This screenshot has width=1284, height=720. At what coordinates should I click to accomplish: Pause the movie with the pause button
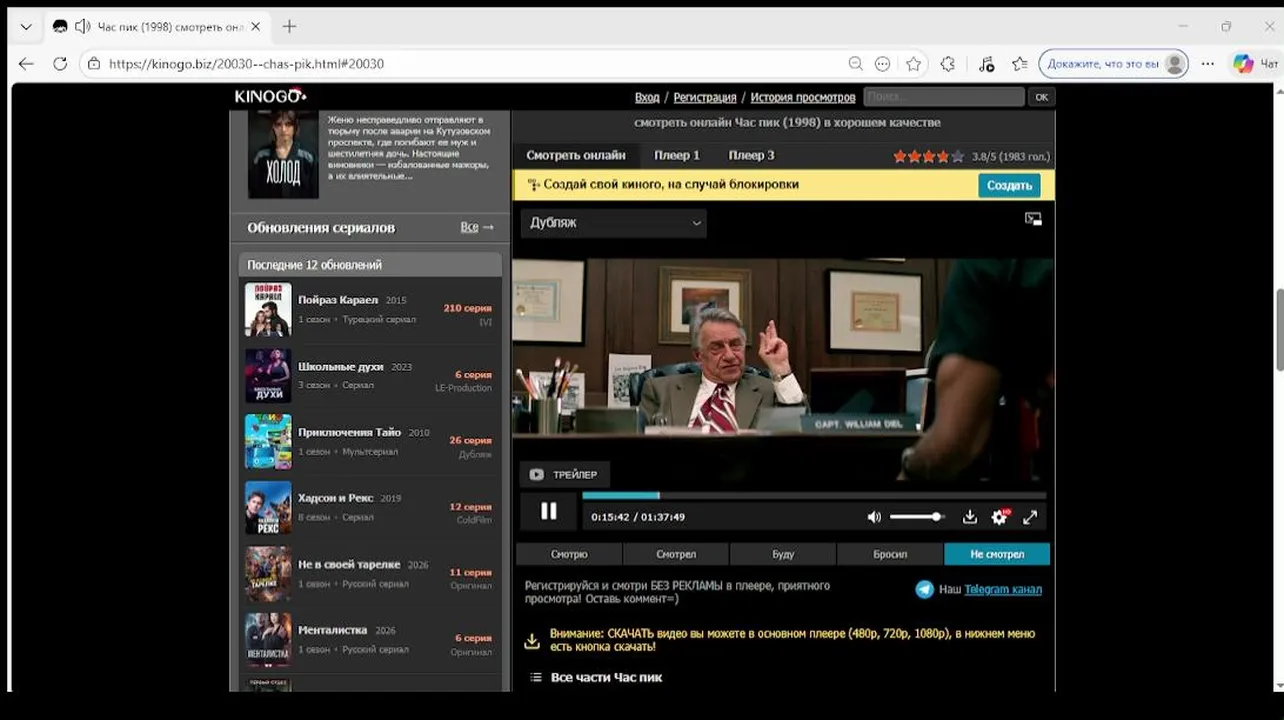tap(548, 511)
